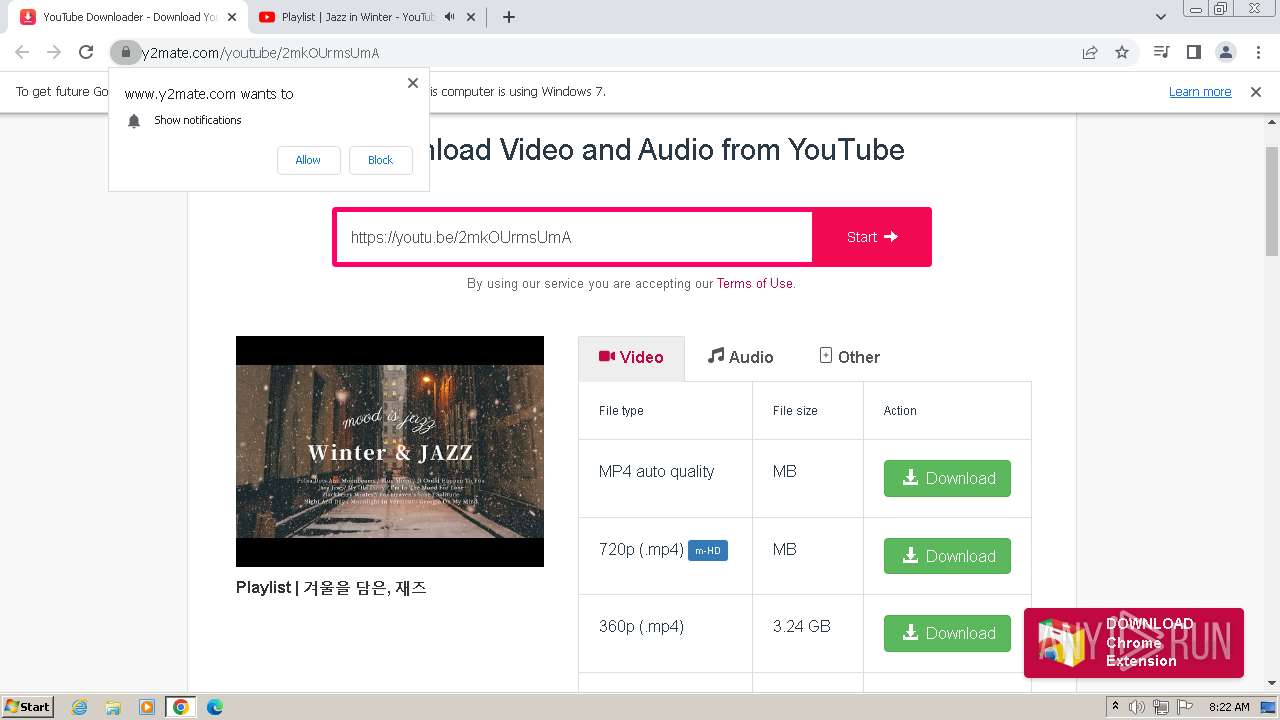Image resolution: width=1280 pixels, height=720 pixels.
Task: Close the notification permission popup
Action: pos(413,83)
